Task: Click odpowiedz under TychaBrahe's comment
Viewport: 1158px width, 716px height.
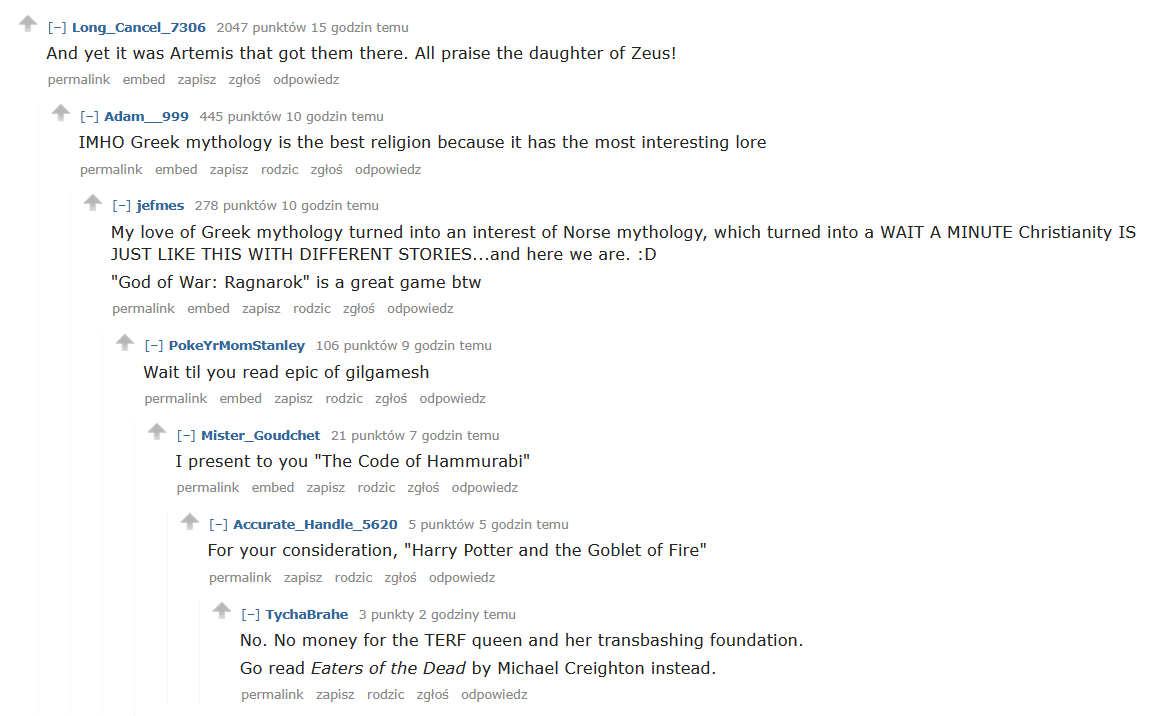Action: [494, 695]
